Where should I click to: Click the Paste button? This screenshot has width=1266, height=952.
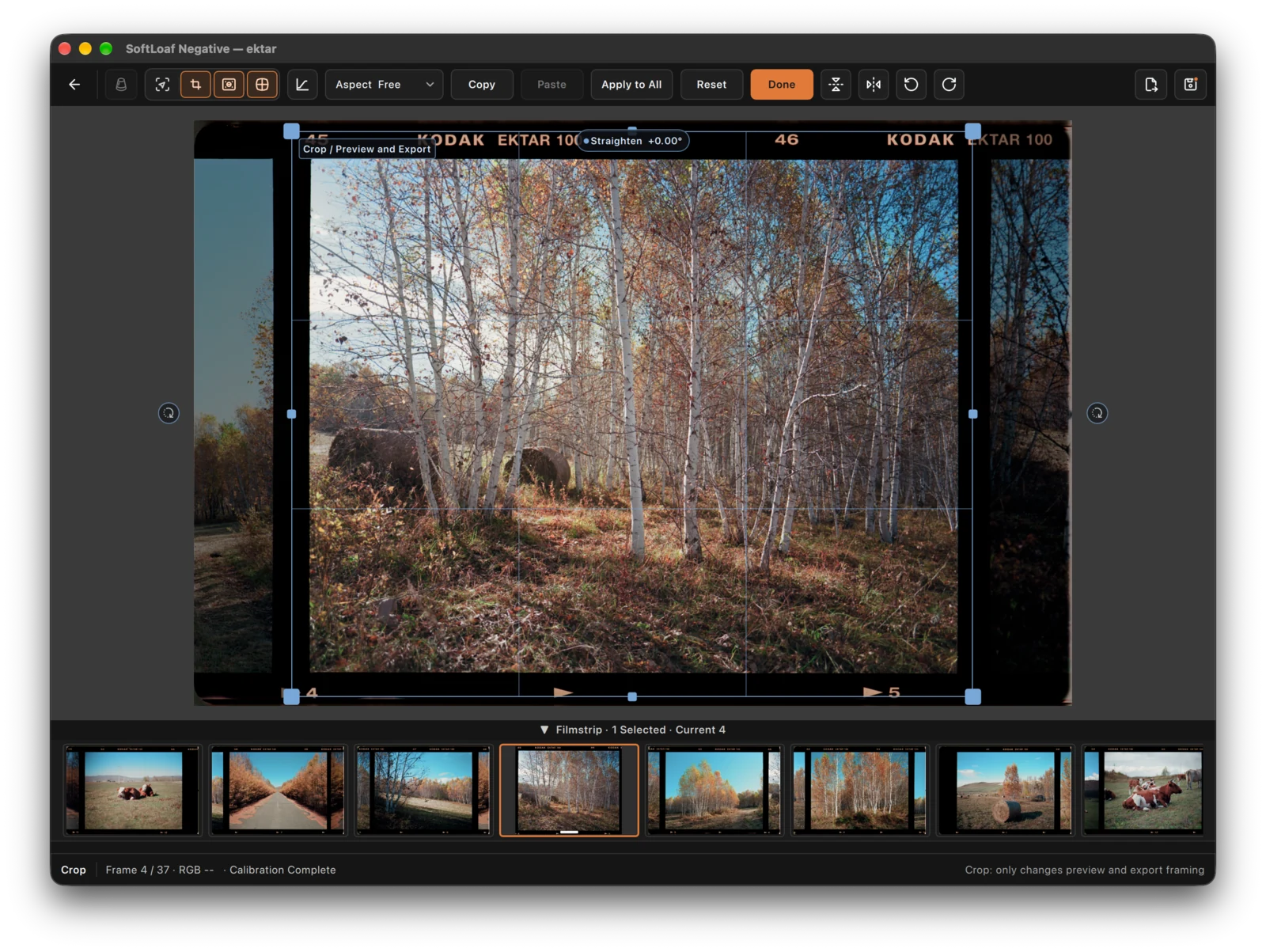click(552, 85)
